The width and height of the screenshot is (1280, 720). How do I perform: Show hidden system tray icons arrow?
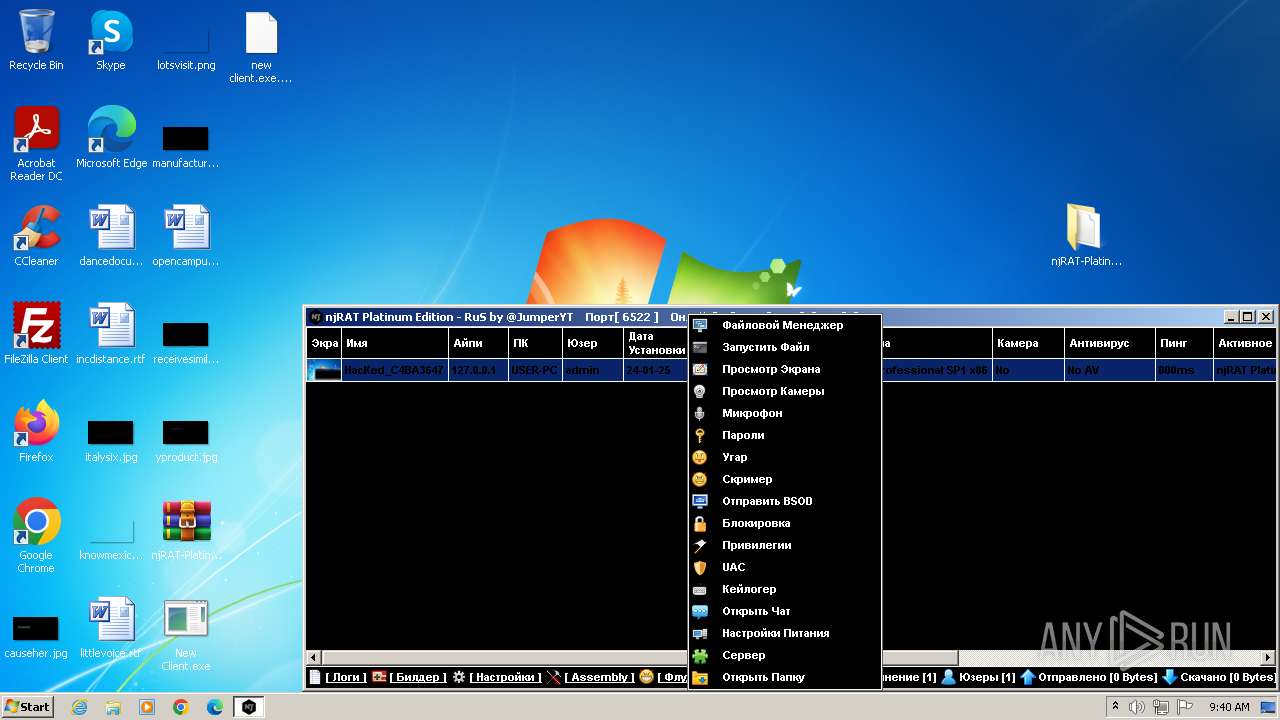click(x=1115, y=707)
